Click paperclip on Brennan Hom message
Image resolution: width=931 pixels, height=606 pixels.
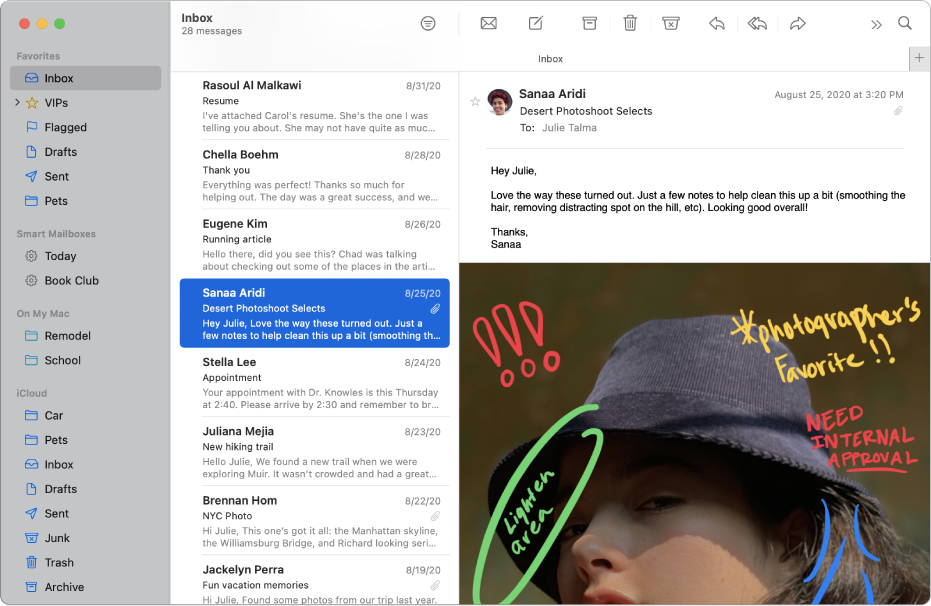pos(435,516)
